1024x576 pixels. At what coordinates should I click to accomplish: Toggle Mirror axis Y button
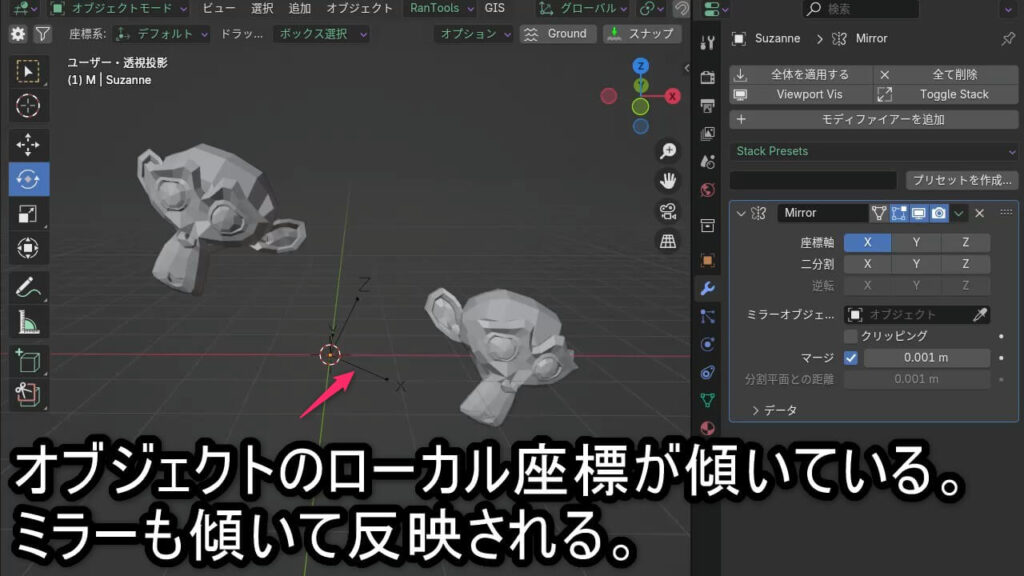[x=917, y=242]
